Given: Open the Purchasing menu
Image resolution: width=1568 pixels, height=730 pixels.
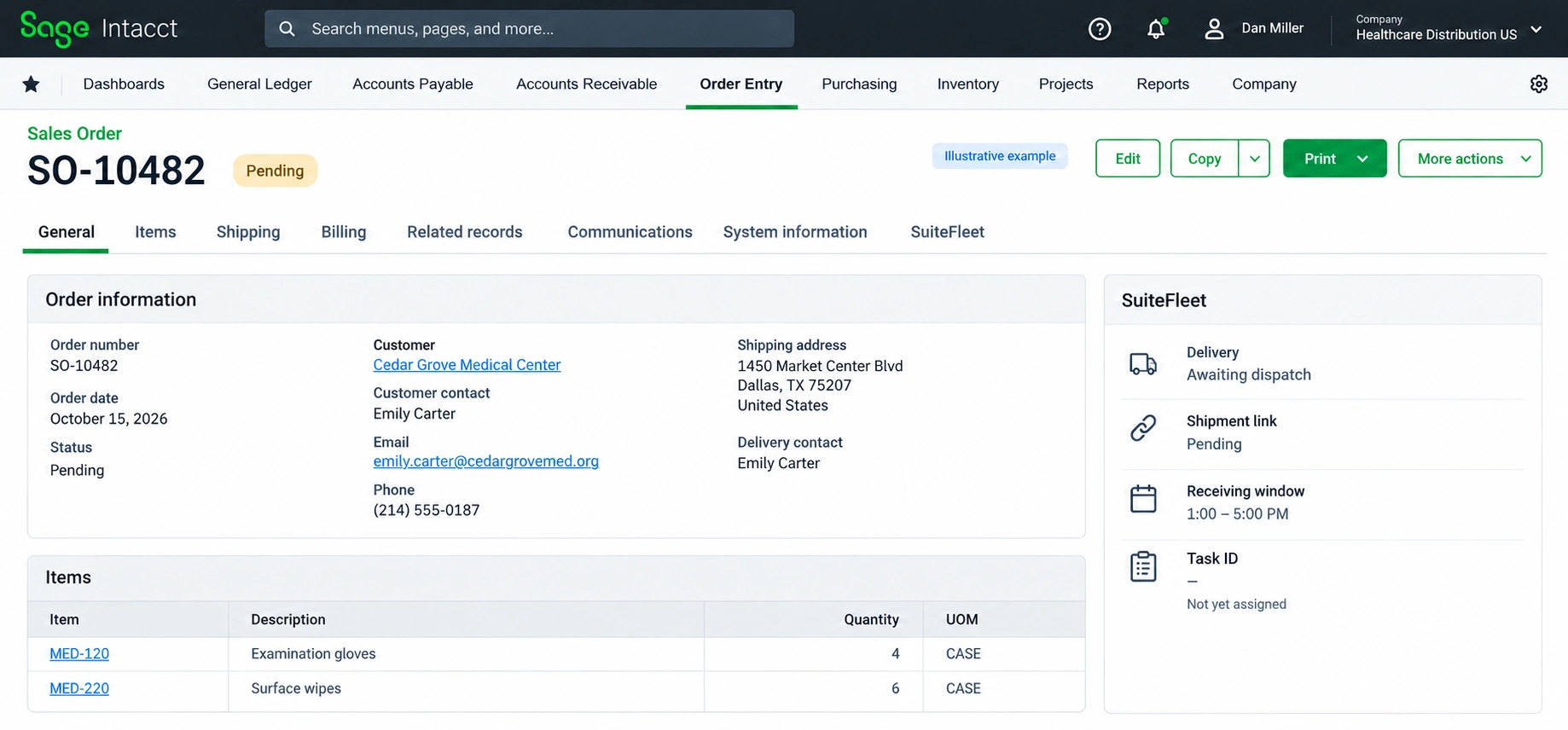Looking at the screenshot, I should point(859,84).
